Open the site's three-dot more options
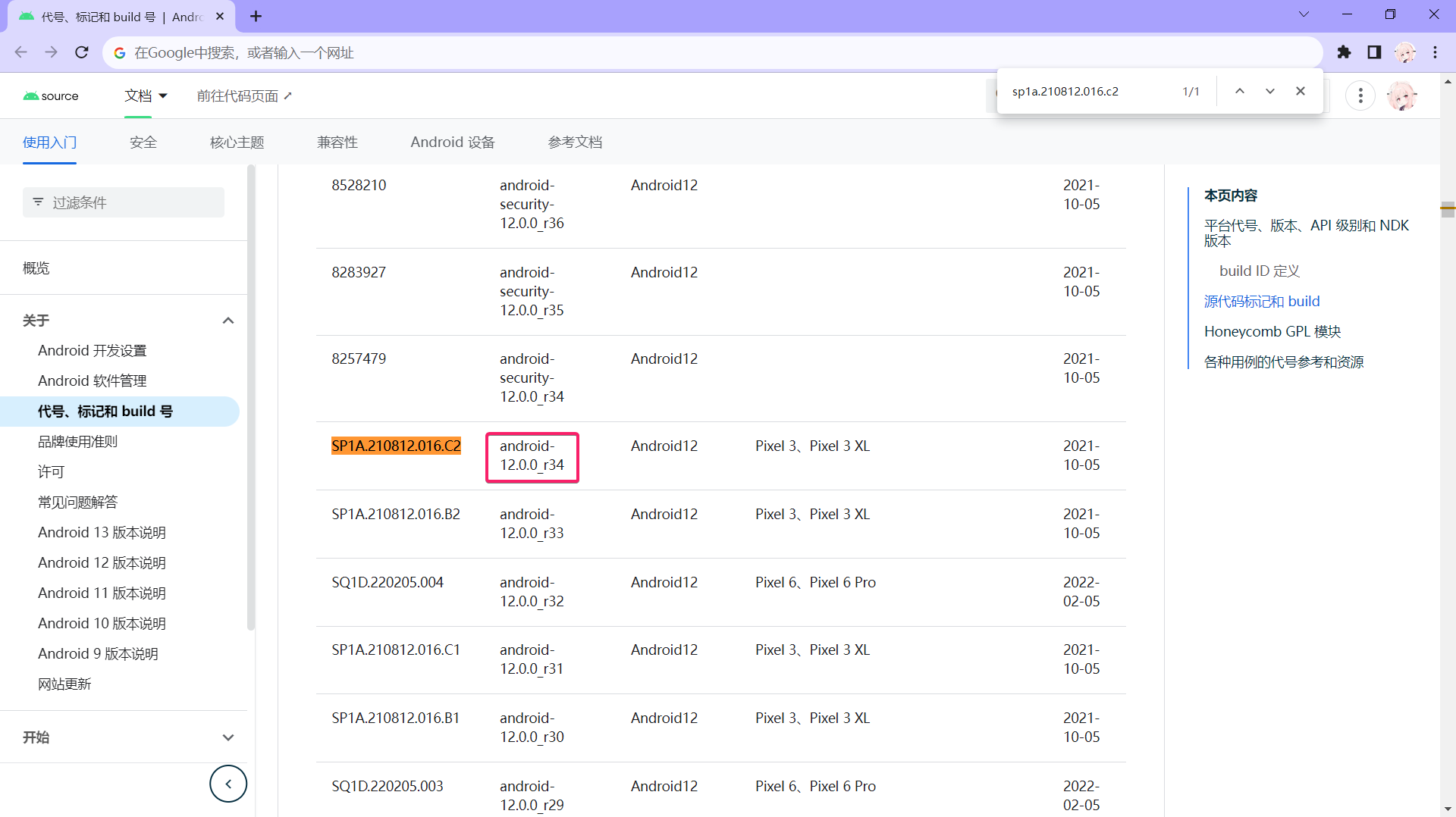 click(x=1360, y=96)
